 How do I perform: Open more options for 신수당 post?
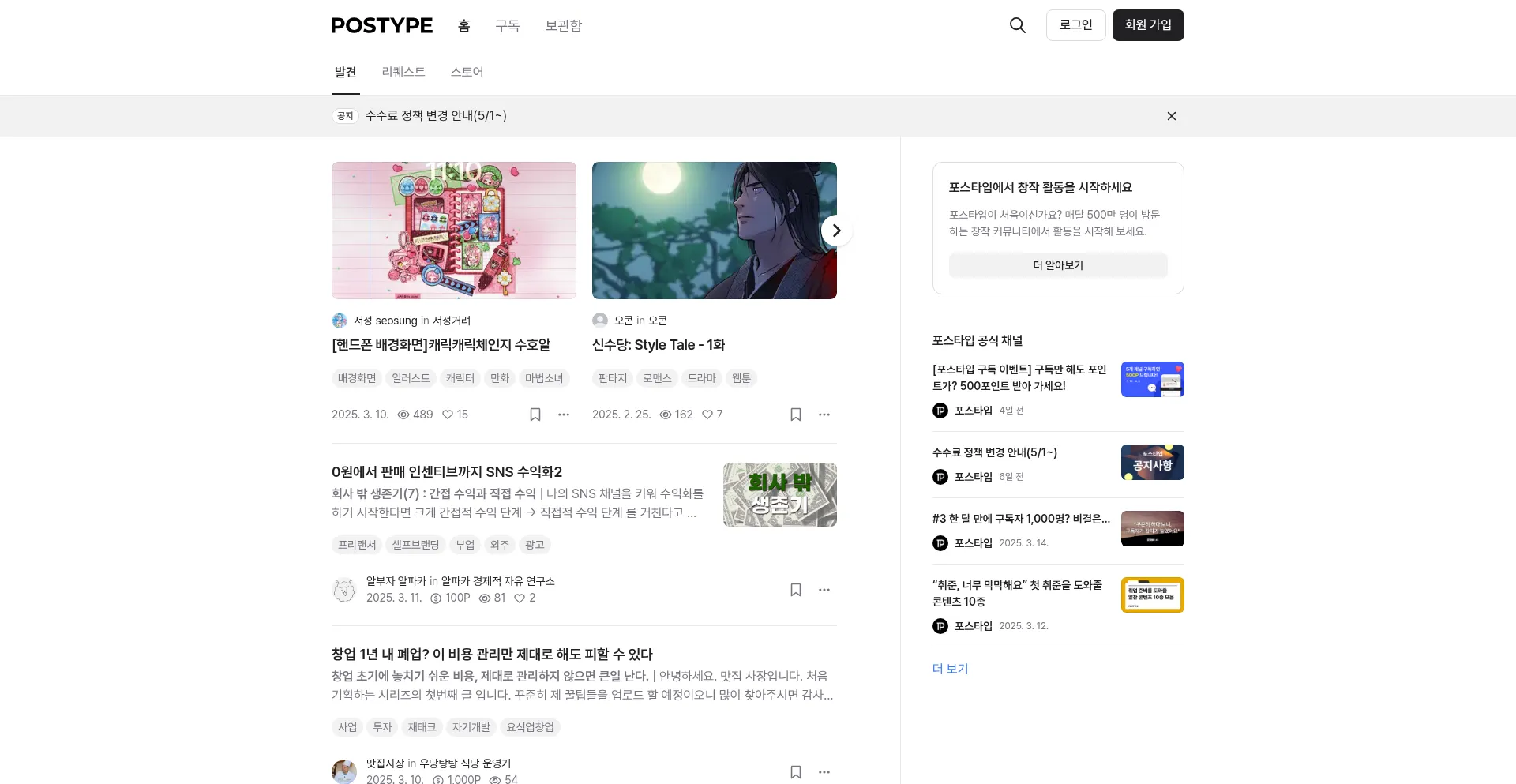824,415
